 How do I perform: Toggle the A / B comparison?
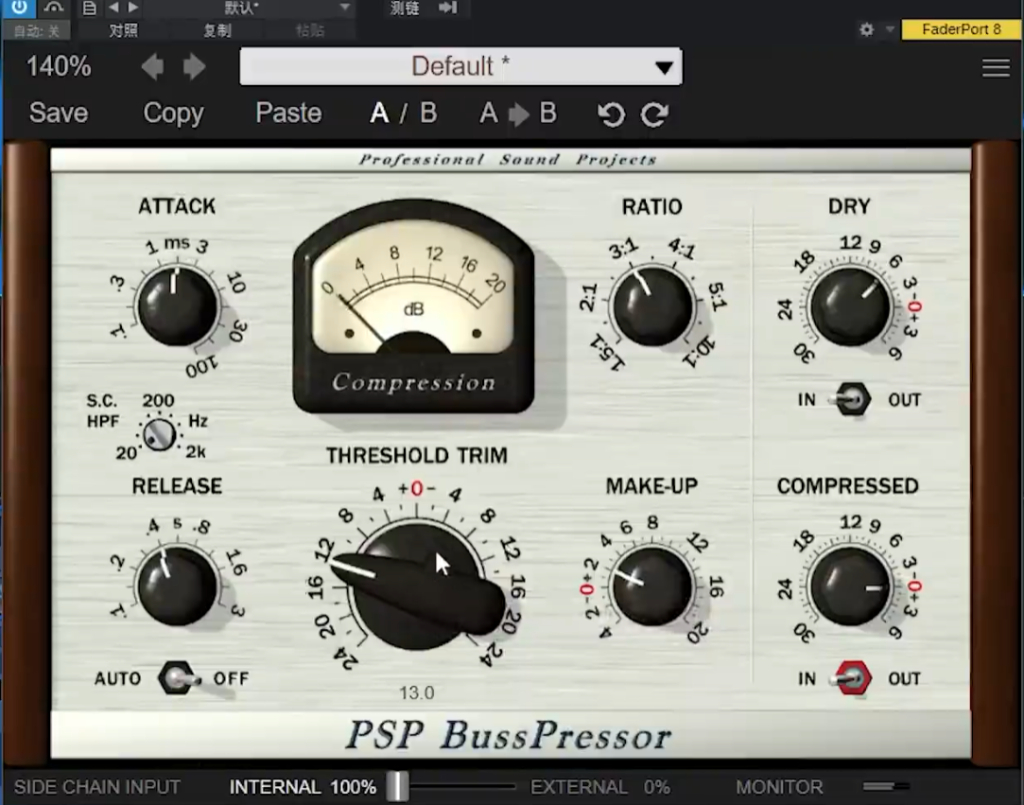[x=403, y=114]
